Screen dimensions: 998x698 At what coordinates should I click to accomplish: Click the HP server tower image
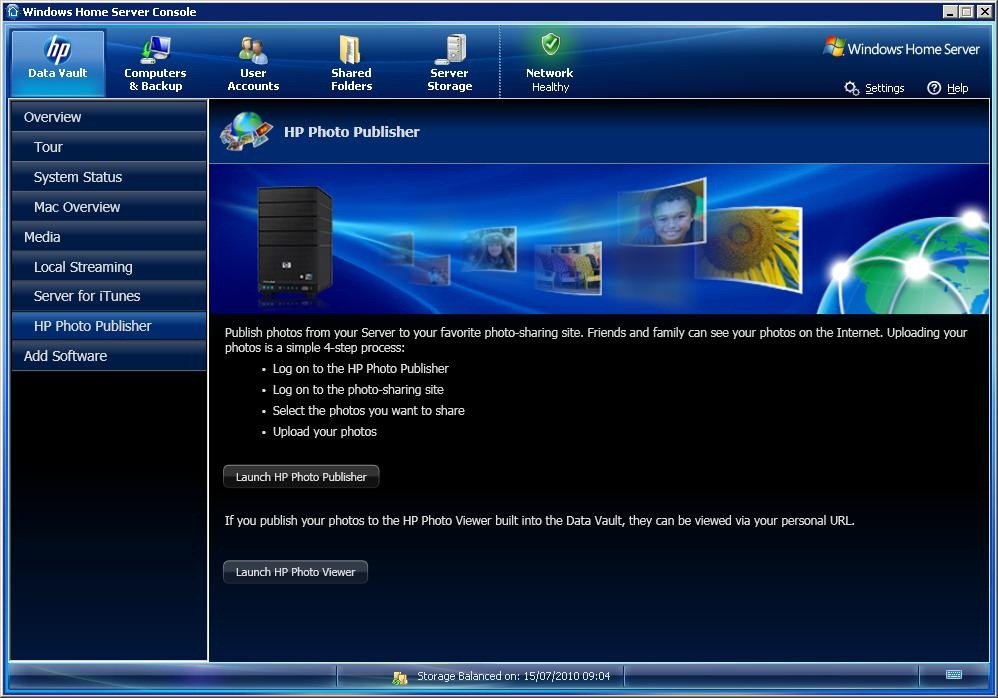pyautogui.click(x=294, y=242)
